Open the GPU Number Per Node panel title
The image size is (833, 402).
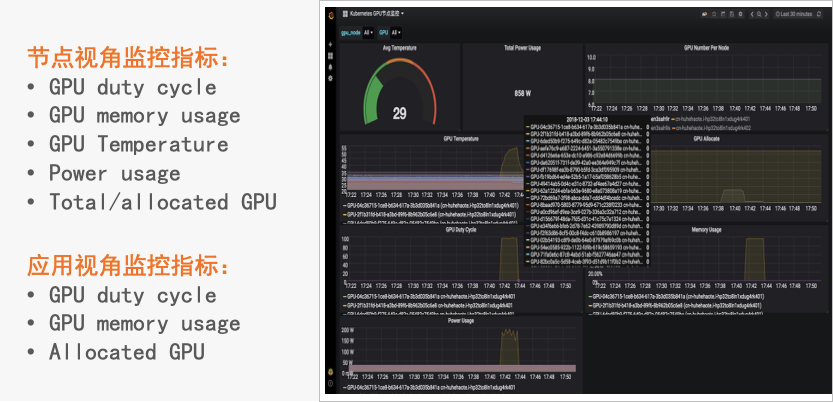click(706, 48)
